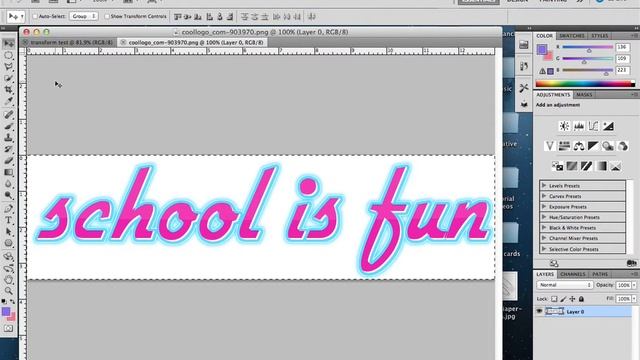Add a Vibrance adjustment
Viewport: 640px width, 360px height.
[x=549, y=146]
